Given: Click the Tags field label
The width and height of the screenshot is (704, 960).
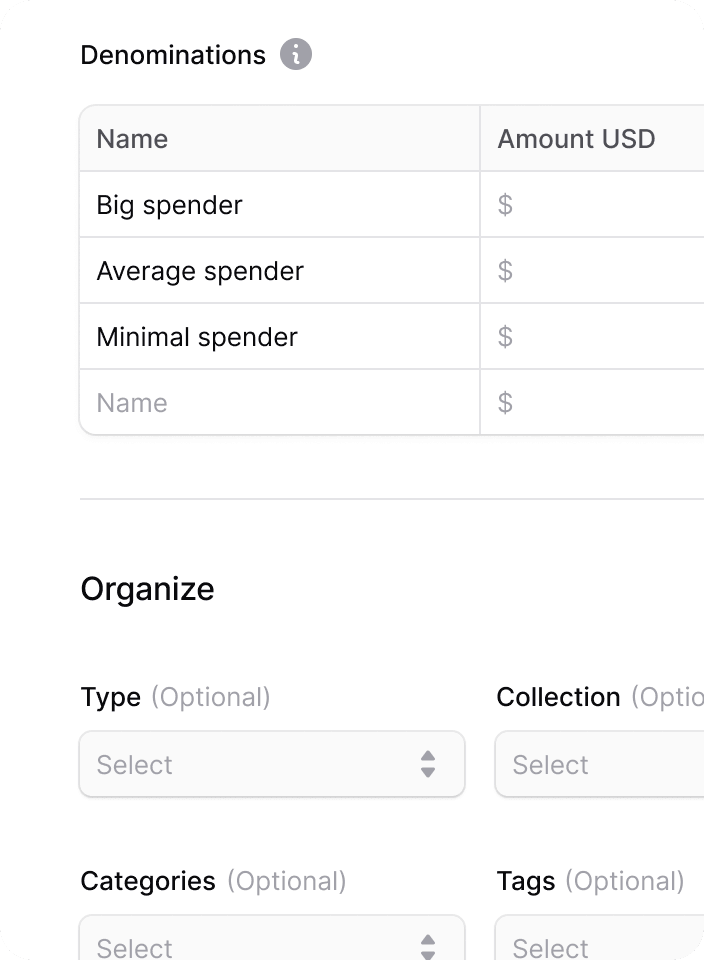Looking at the screenshot, I should pos(526,882).
